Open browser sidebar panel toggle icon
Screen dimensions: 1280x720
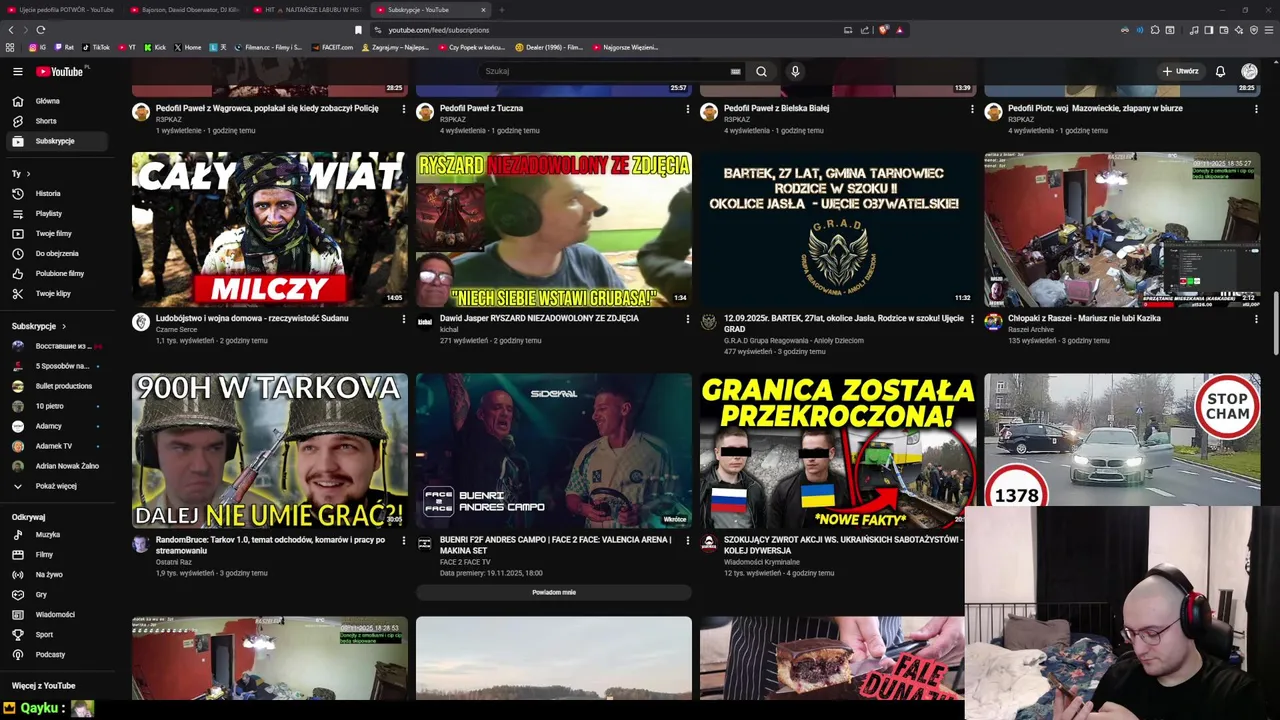(1208, 30)
